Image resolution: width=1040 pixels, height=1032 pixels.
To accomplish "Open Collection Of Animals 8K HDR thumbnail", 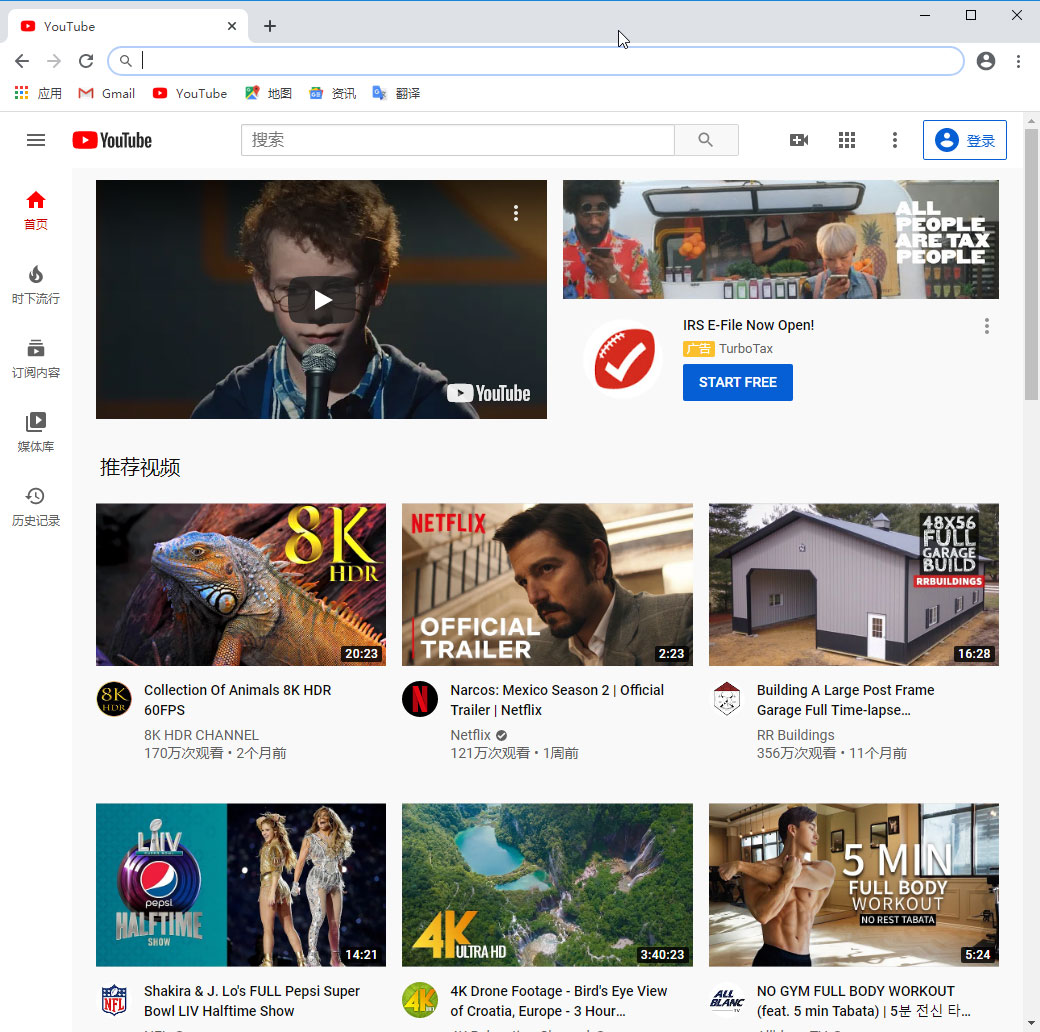I will 241,584.
